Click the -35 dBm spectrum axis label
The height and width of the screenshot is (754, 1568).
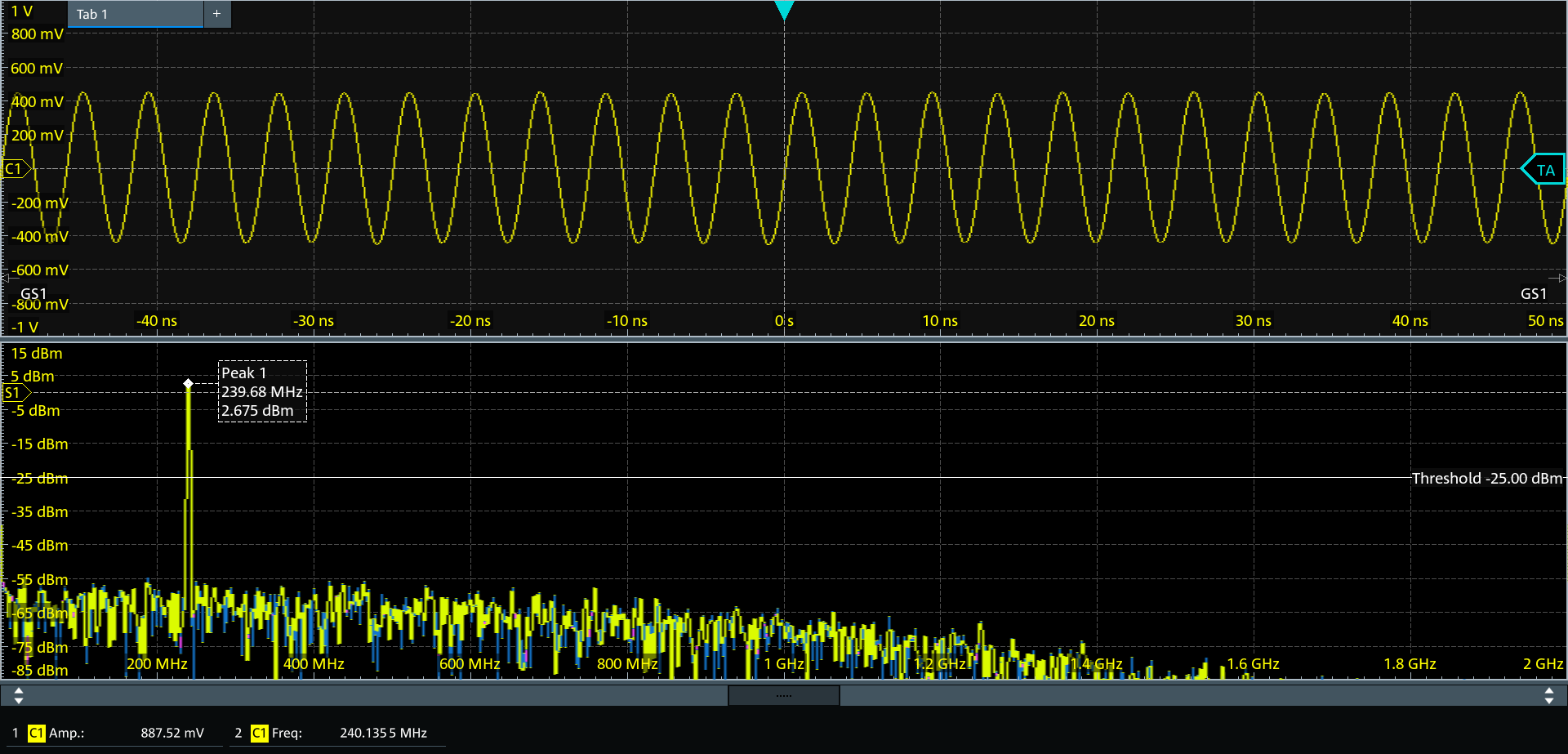[x=39, y=512]
